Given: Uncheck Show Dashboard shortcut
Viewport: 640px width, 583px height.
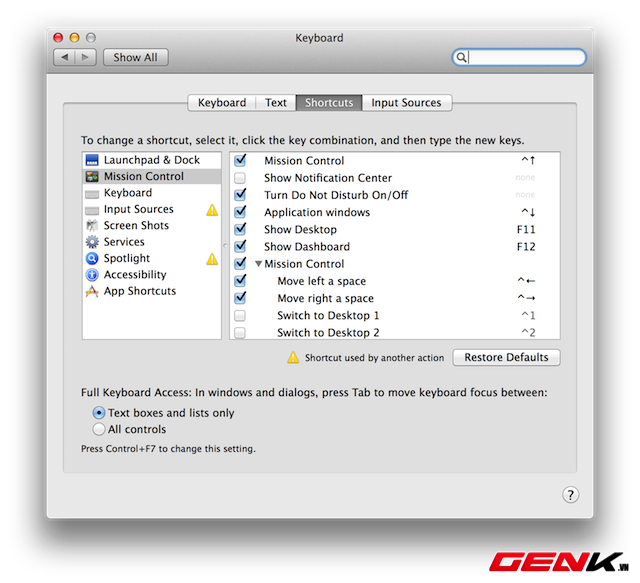Looking at the screenshot, I should click(240, 246).
